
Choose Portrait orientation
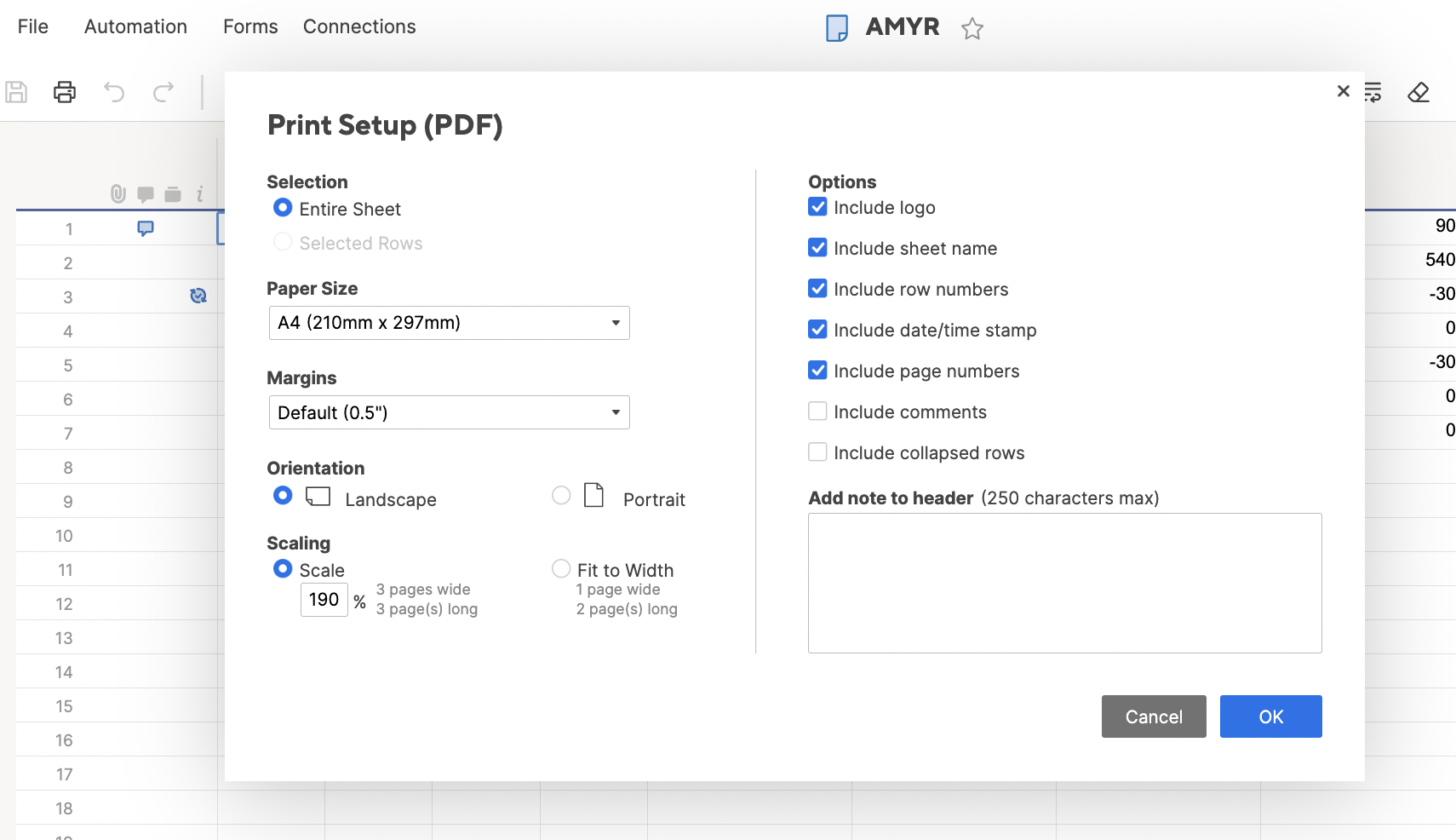pyautogui.click(x=561, y=496)
